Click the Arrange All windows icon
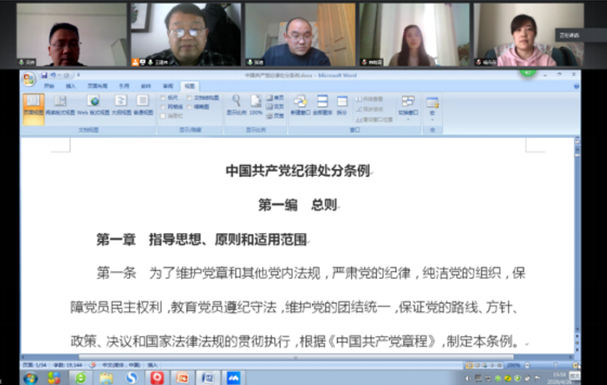The image size is (607, 385). pos(322,104)
